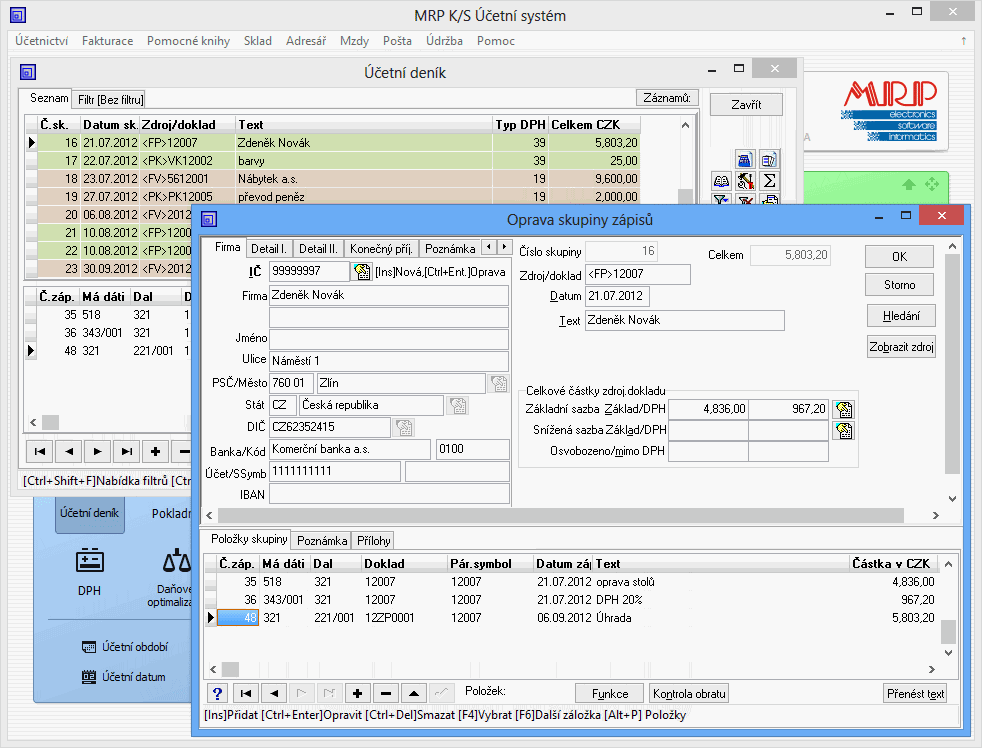This screenshot has height=748, width=982.
Task: Click the Kontrola obratu button
Action: [x=688, y=693]
